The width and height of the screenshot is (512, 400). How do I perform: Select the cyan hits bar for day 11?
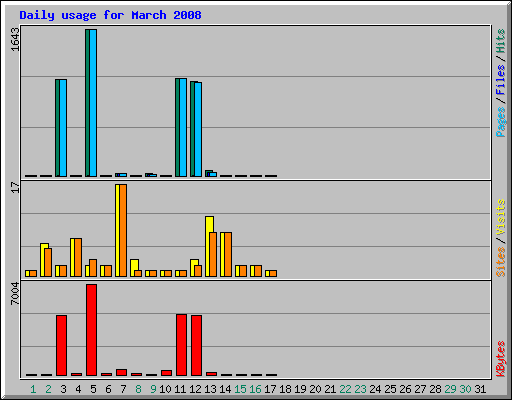[x=183, y=127]
